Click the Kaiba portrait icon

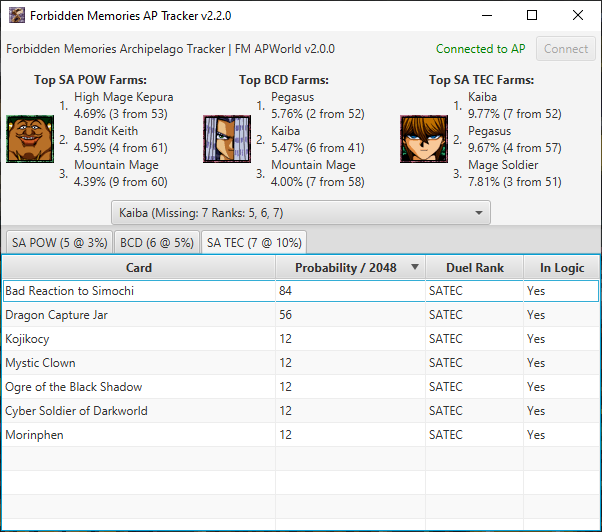click(424, 139)
